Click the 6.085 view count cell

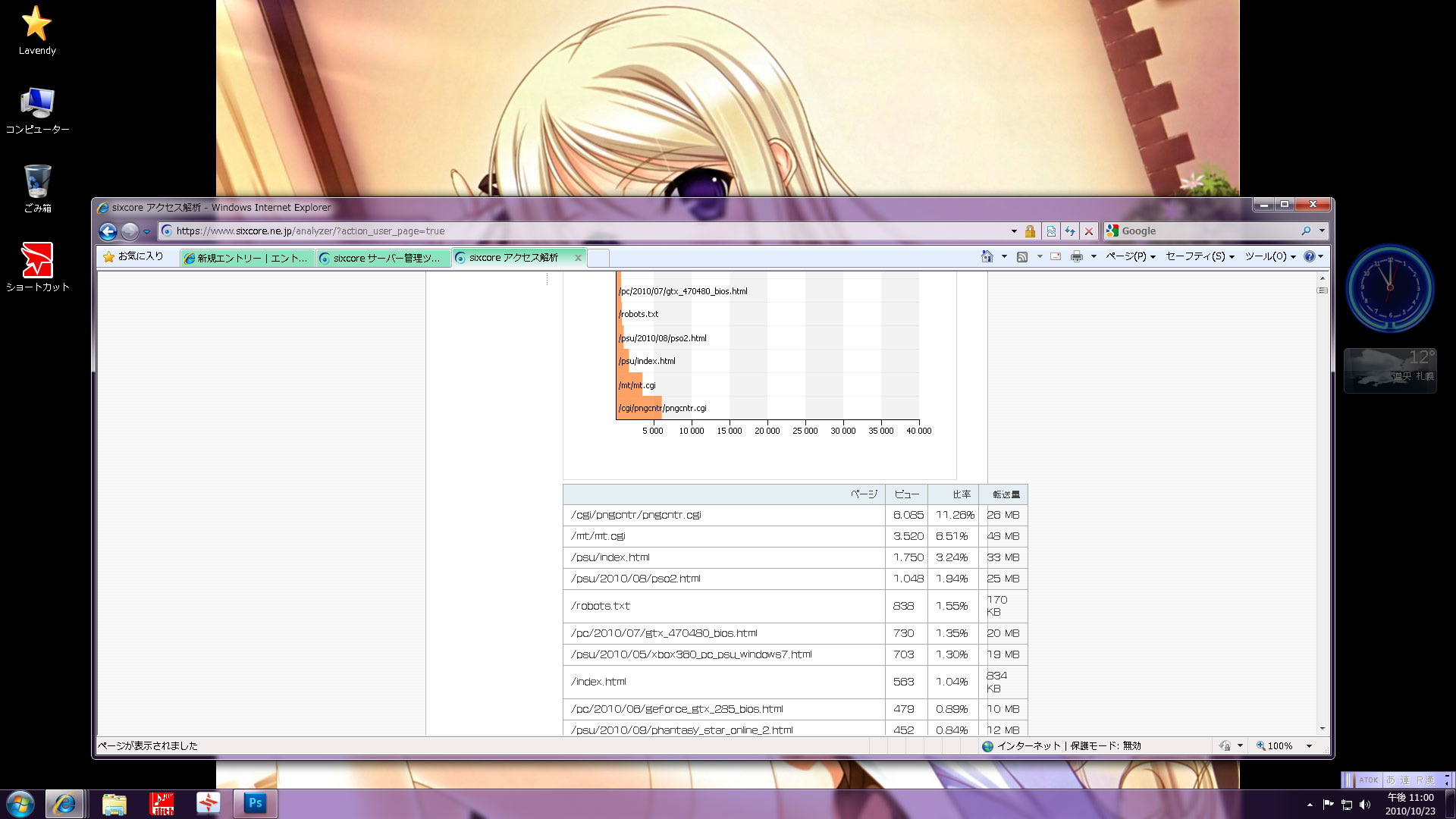[x=907, y=515]
